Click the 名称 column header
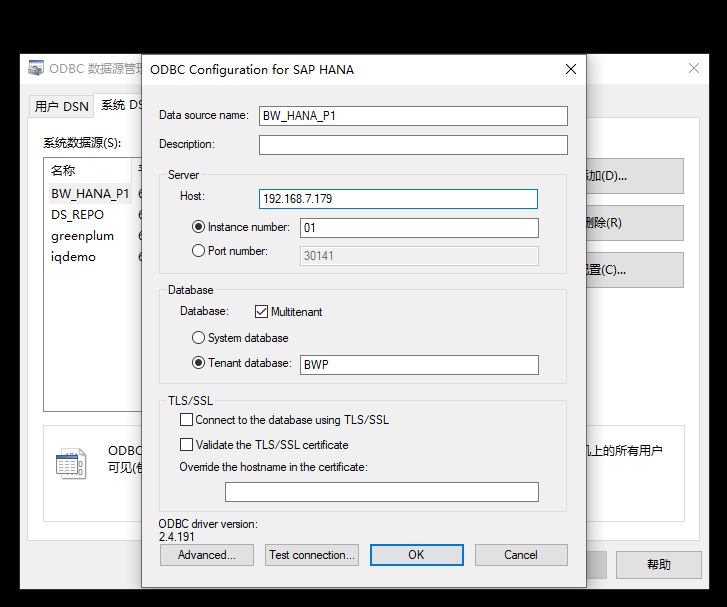Viewport: 727px width, 607px height. tap(88, 171)
